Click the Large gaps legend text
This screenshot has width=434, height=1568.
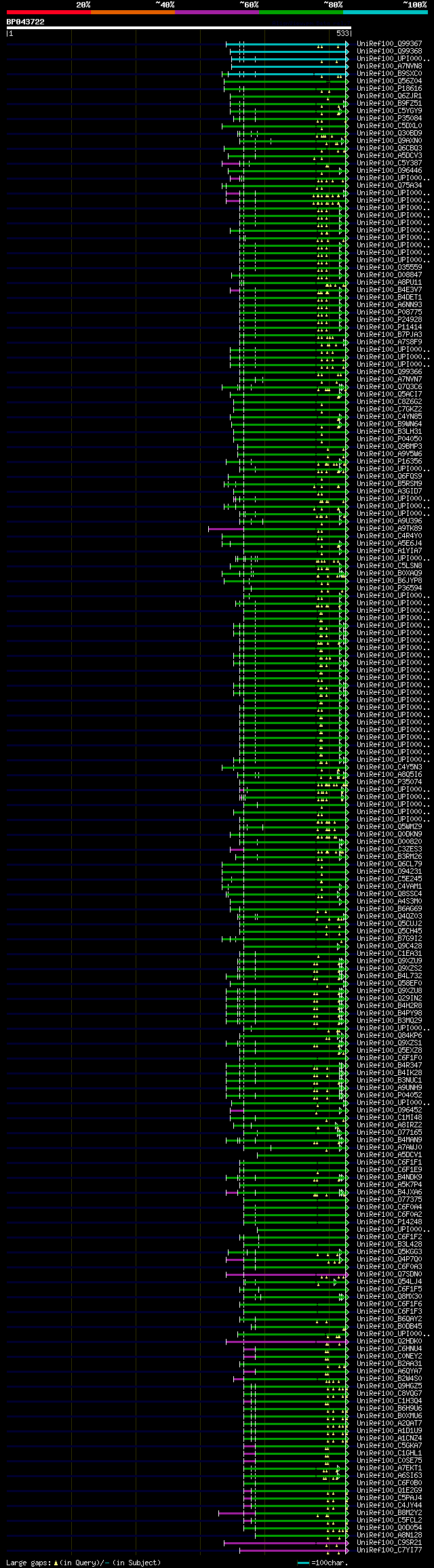coord(83,1563)
